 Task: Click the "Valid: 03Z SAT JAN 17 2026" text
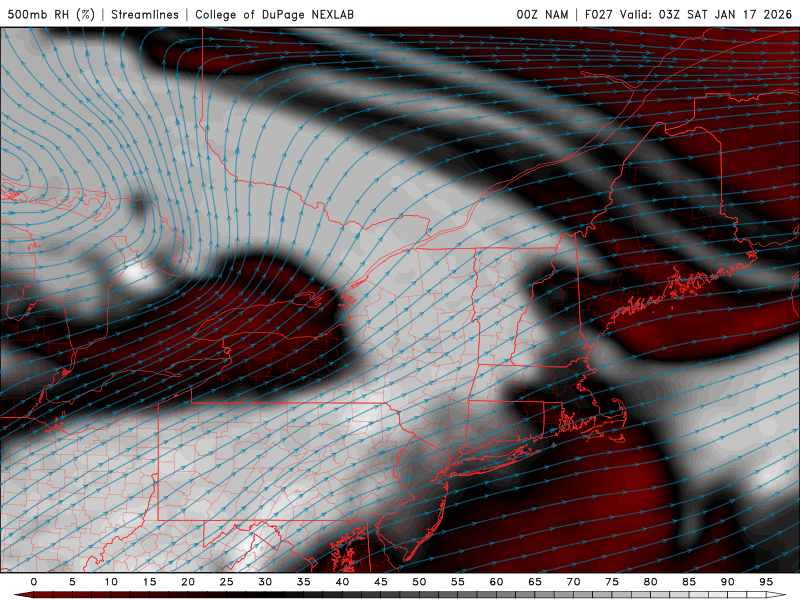coord(706,14)
